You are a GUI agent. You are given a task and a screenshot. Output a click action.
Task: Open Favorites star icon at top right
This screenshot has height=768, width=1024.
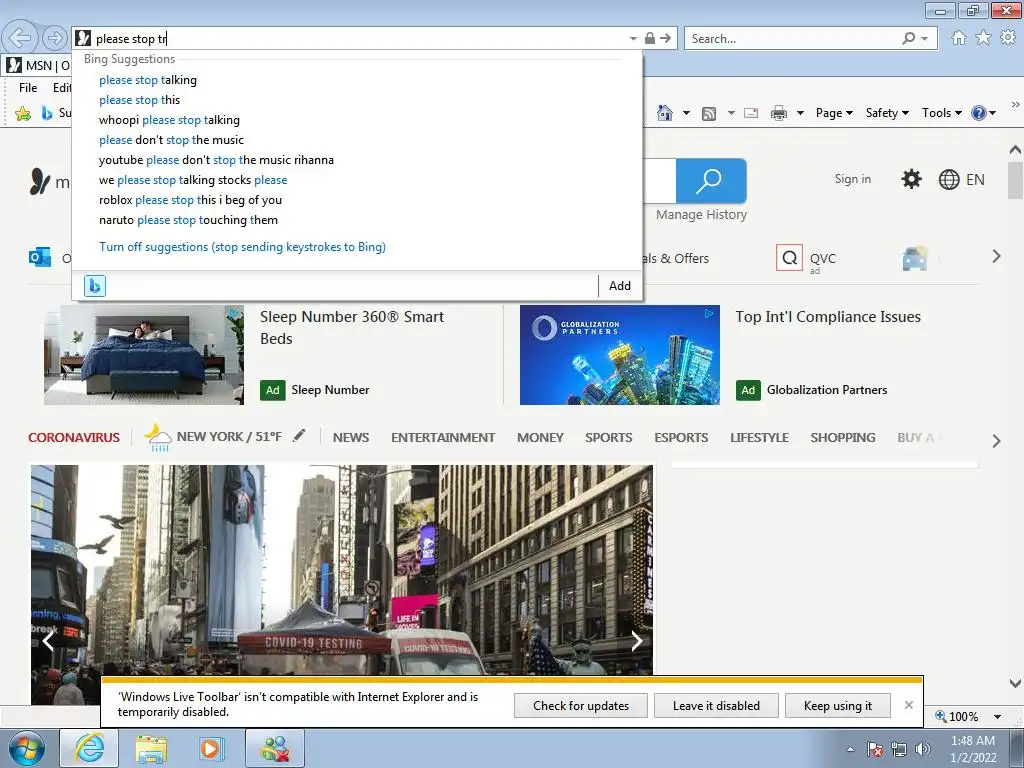983,38
